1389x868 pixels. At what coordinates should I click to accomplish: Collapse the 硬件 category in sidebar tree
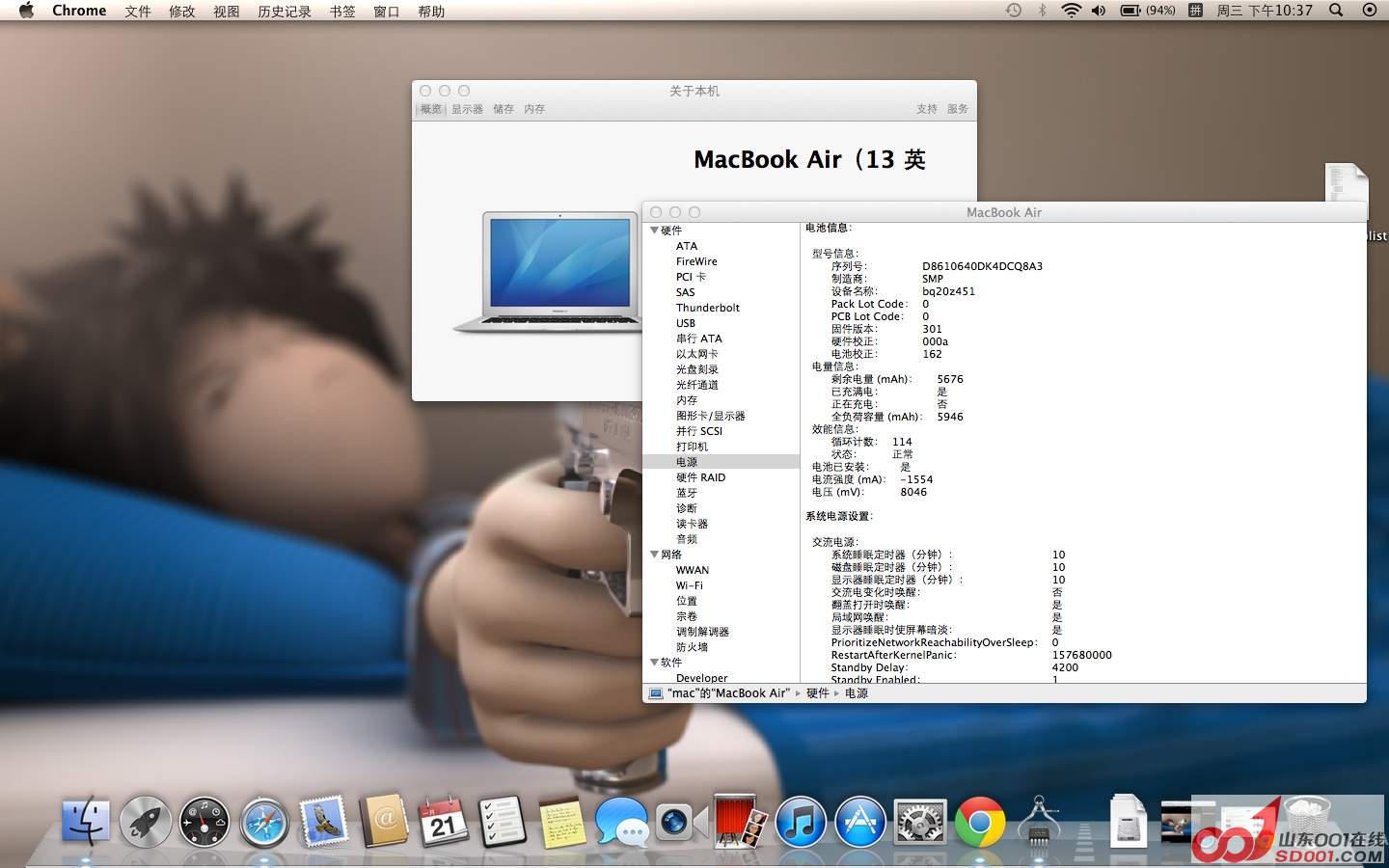654,231
